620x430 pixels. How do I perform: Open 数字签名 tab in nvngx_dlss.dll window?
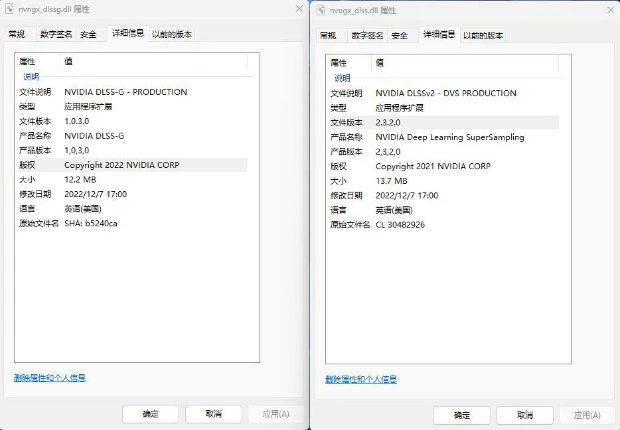367,36
